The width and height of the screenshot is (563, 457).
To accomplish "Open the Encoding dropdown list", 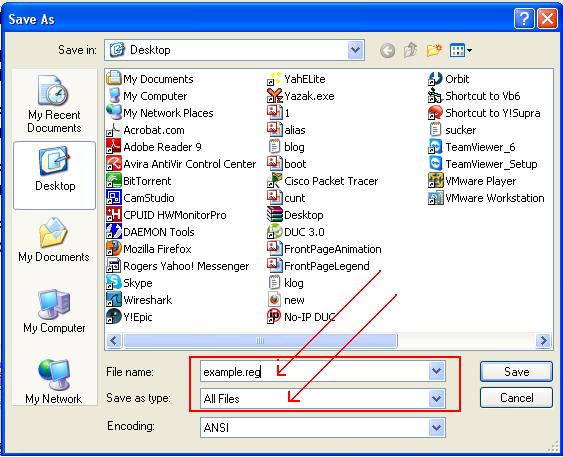I will coord(437,427).
